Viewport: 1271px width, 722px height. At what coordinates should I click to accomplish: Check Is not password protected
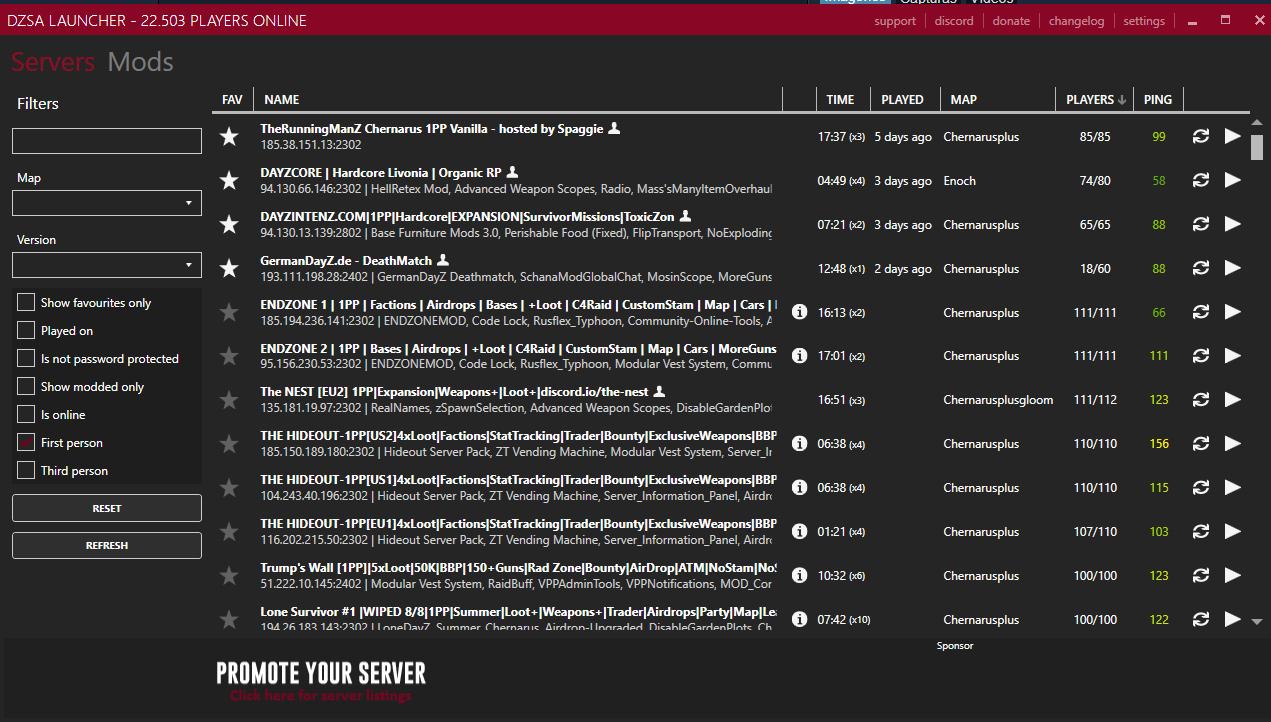click(x=26, y=358)
